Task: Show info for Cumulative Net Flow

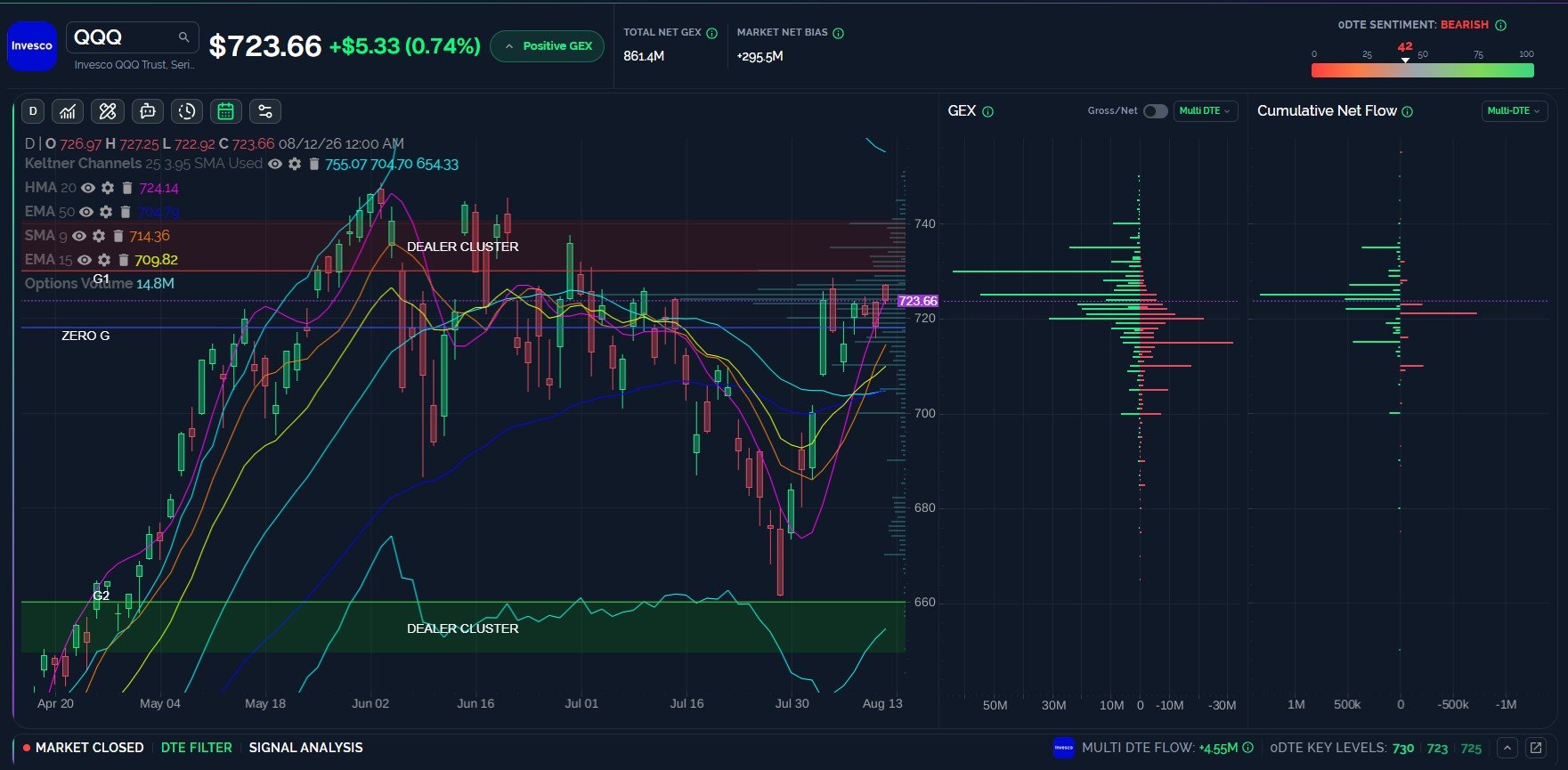Action: click(1408, 111)
